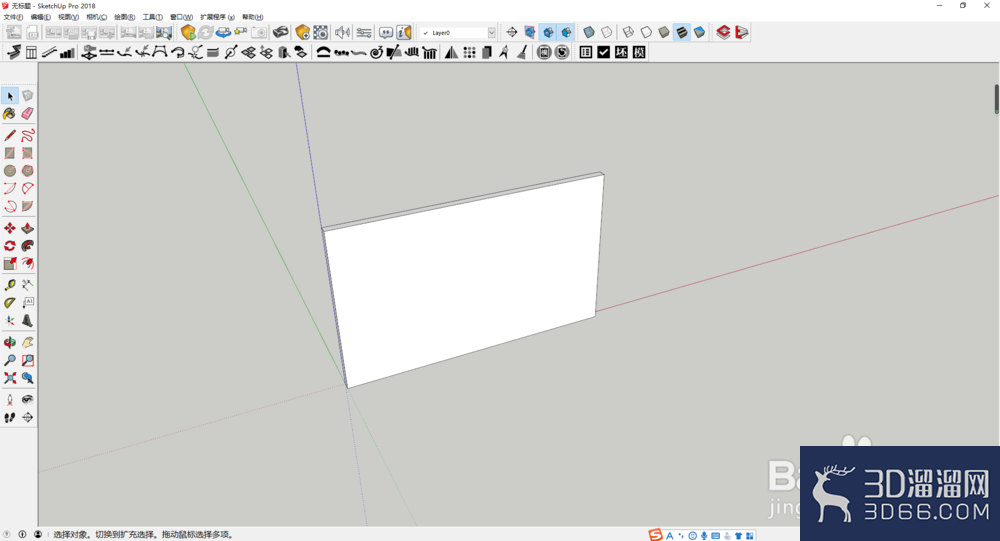Activate the Tape Measure tool
This screenshot has width=1000, height=541.
pos(10,285)
